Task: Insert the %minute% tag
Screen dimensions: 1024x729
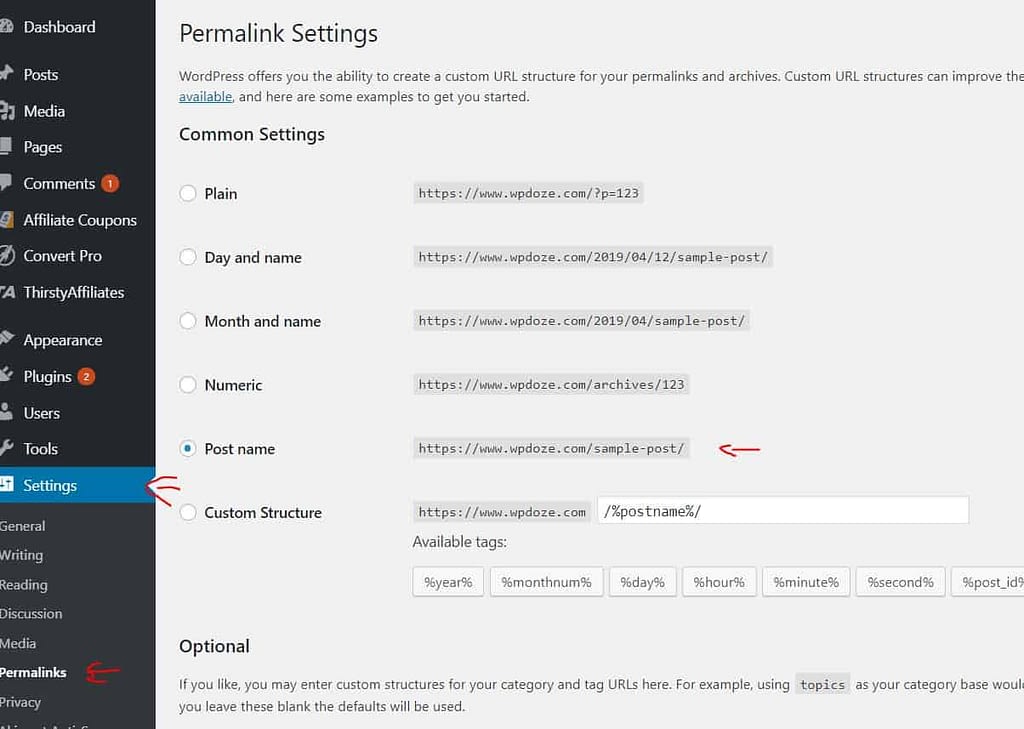Action: pyautogui.click(x=806, y=582)
